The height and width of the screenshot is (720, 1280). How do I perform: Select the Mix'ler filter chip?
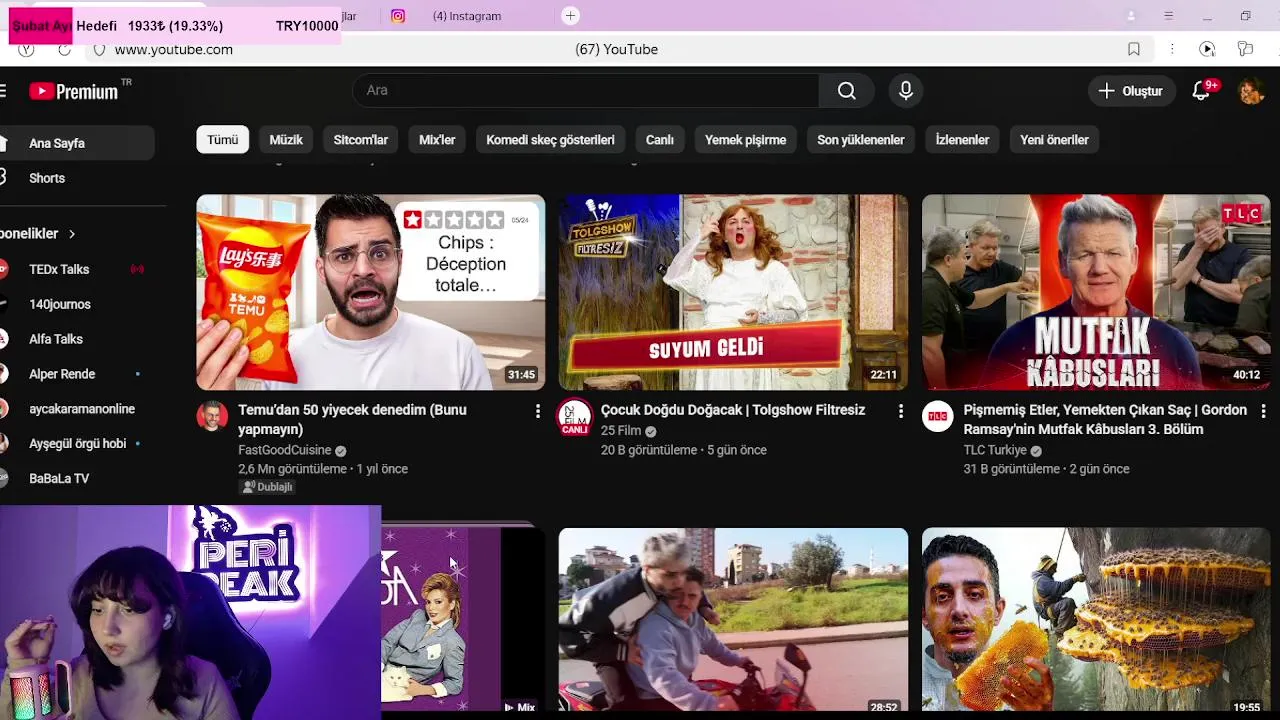click(x=437, y=140)
